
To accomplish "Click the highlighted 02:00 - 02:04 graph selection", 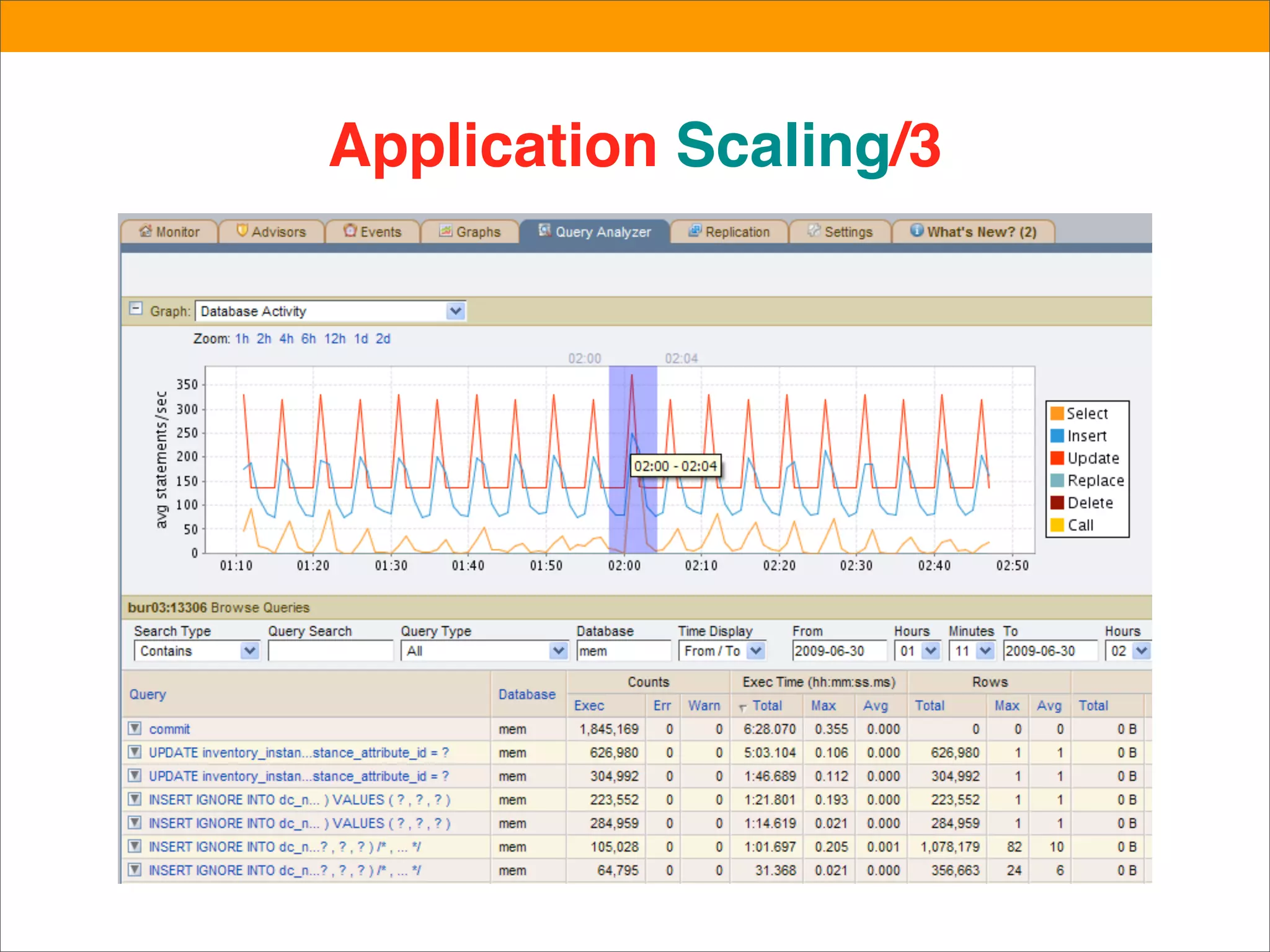I will tap(633, 459).
